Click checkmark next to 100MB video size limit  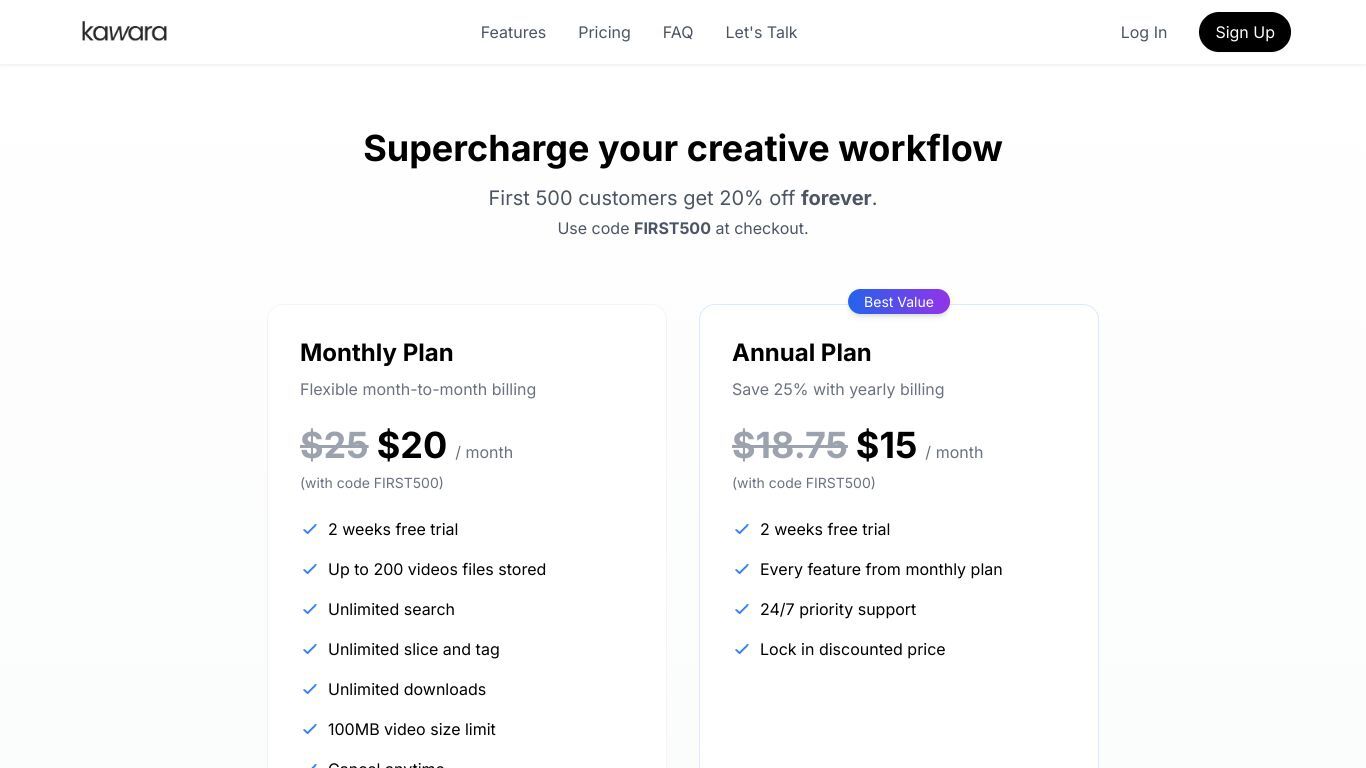click(310, 729)
